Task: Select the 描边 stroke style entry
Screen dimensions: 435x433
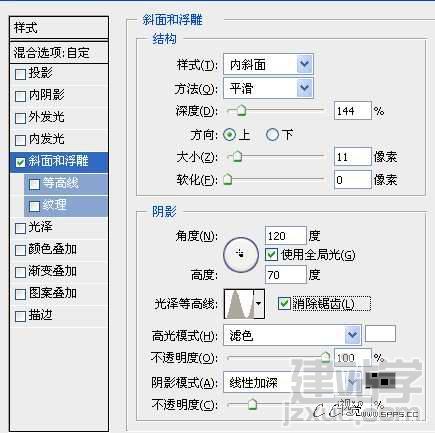Action: click(59, 315)
